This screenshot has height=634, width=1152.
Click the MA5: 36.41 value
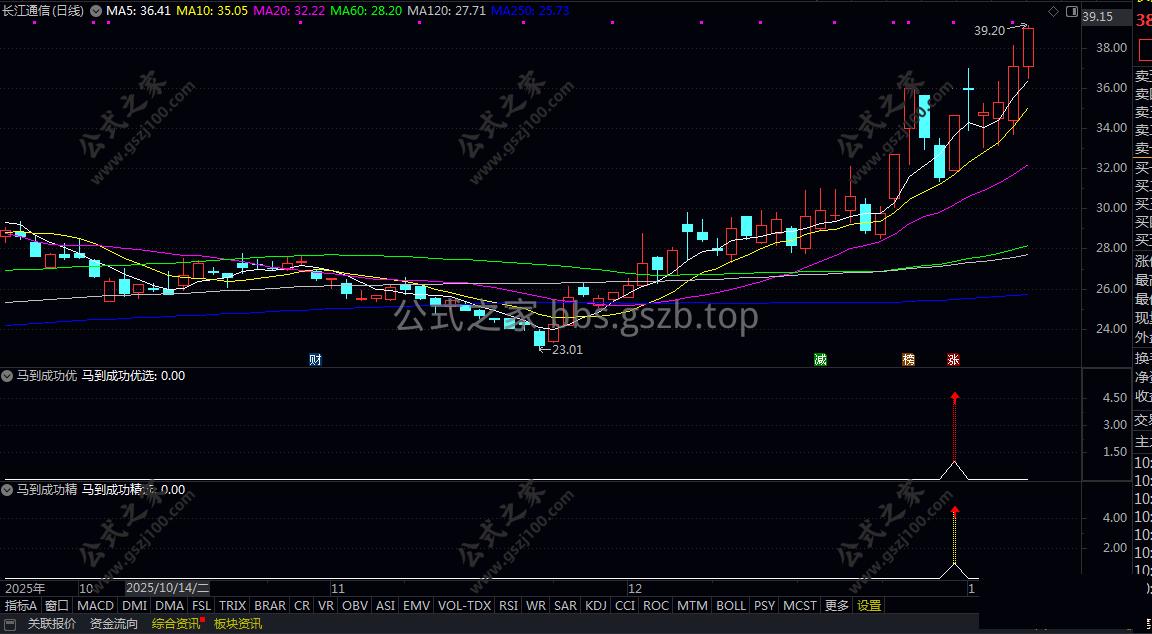click(x=138, y=11)
